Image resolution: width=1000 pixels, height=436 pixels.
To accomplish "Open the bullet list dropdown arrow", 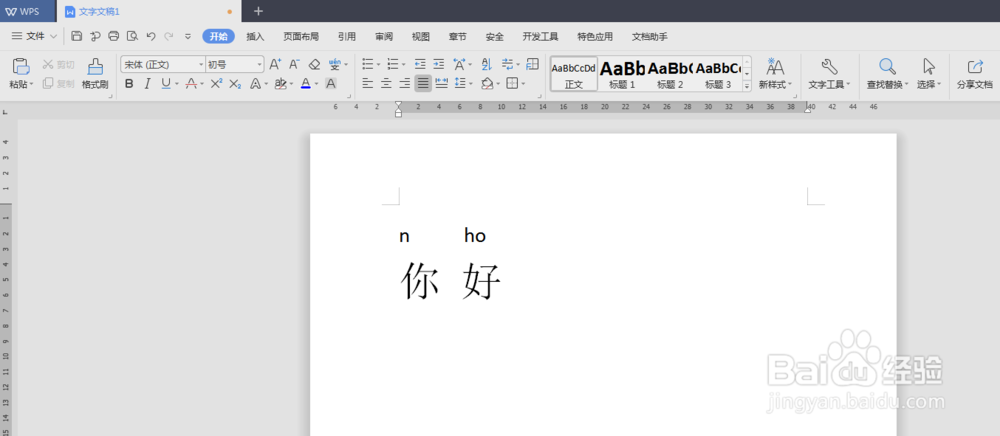I will point(378,64).
